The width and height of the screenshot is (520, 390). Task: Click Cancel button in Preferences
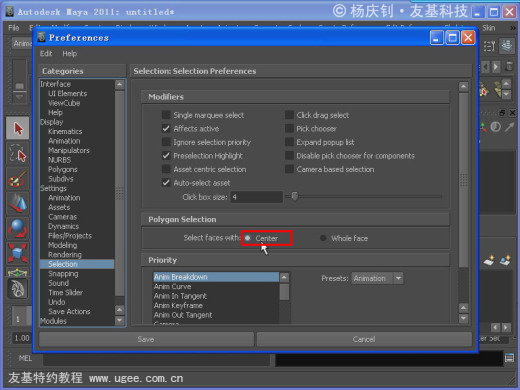[364, 339]
